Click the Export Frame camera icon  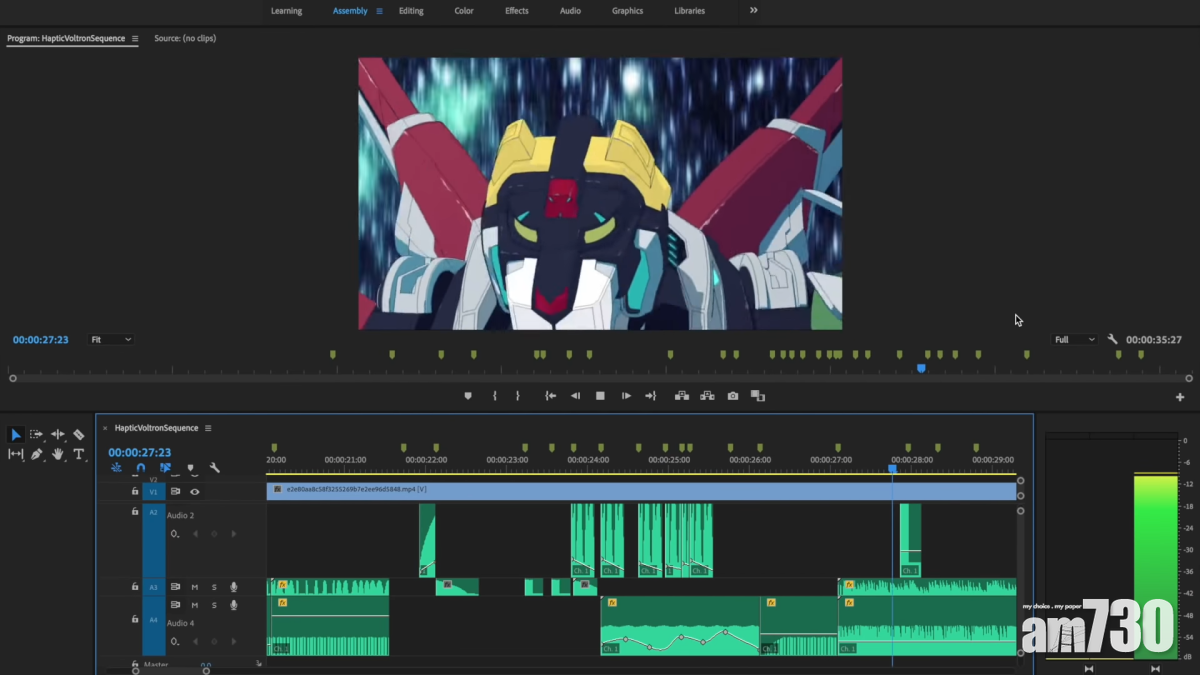(733, 396)
